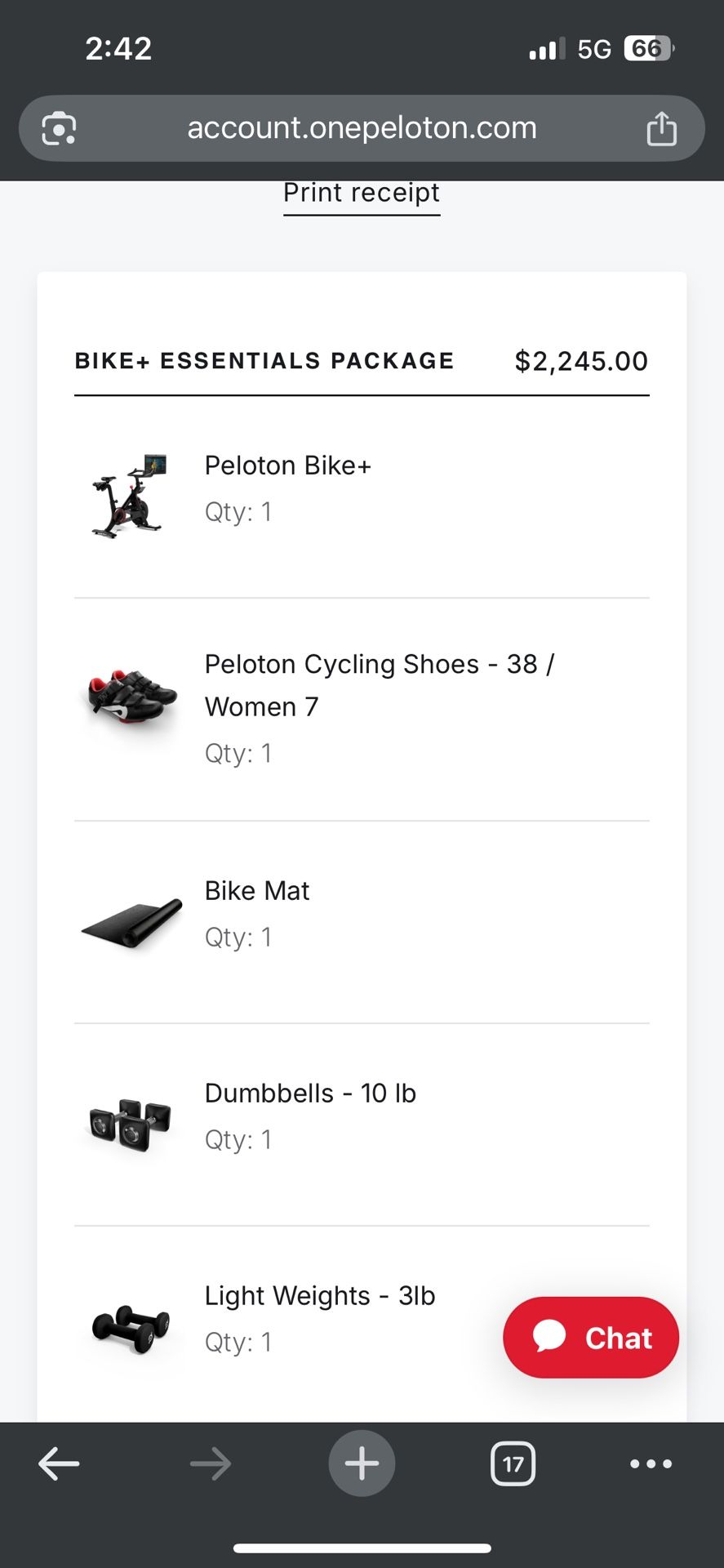The height and width of the screenshot is (1568, 724).
Task: Select the Peloton Cycling Shoes item name
Action: pyautogui.click(x=379, y=685)
